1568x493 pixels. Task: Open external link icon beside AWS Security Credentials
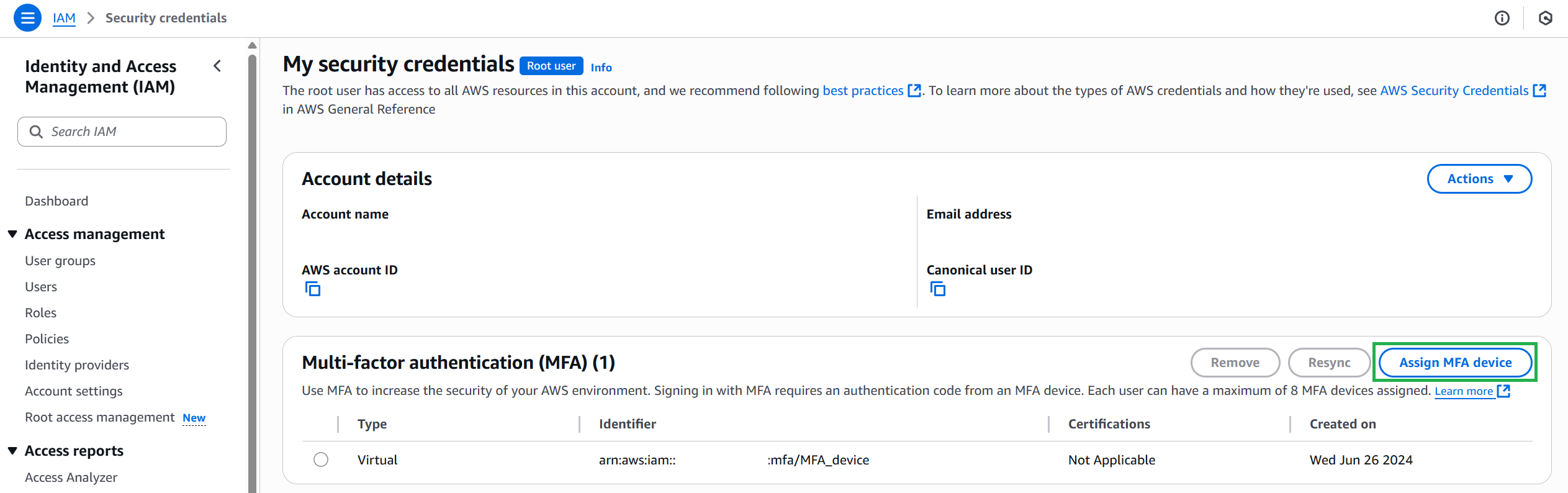click(x=1539, y=91)
